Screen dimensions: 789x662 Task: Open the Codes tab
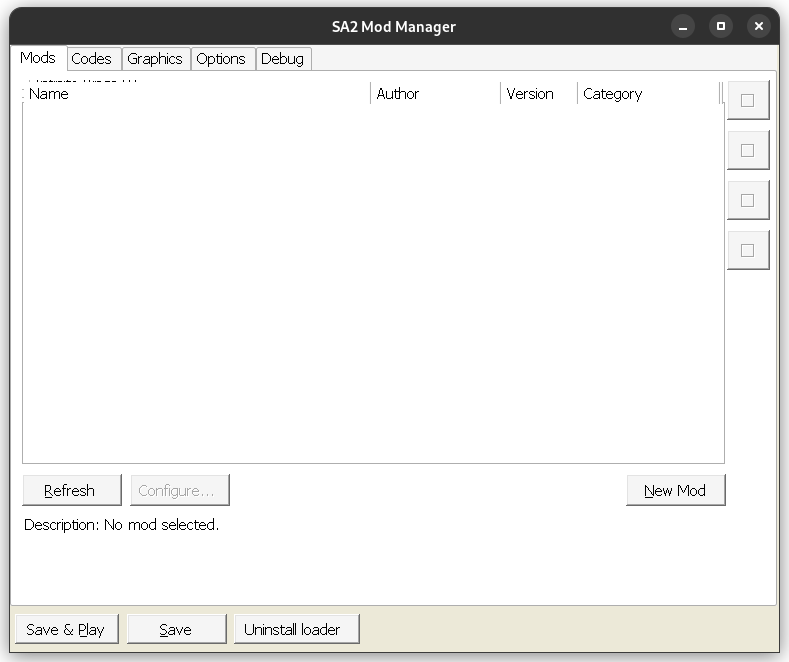(x=94, y=59)
